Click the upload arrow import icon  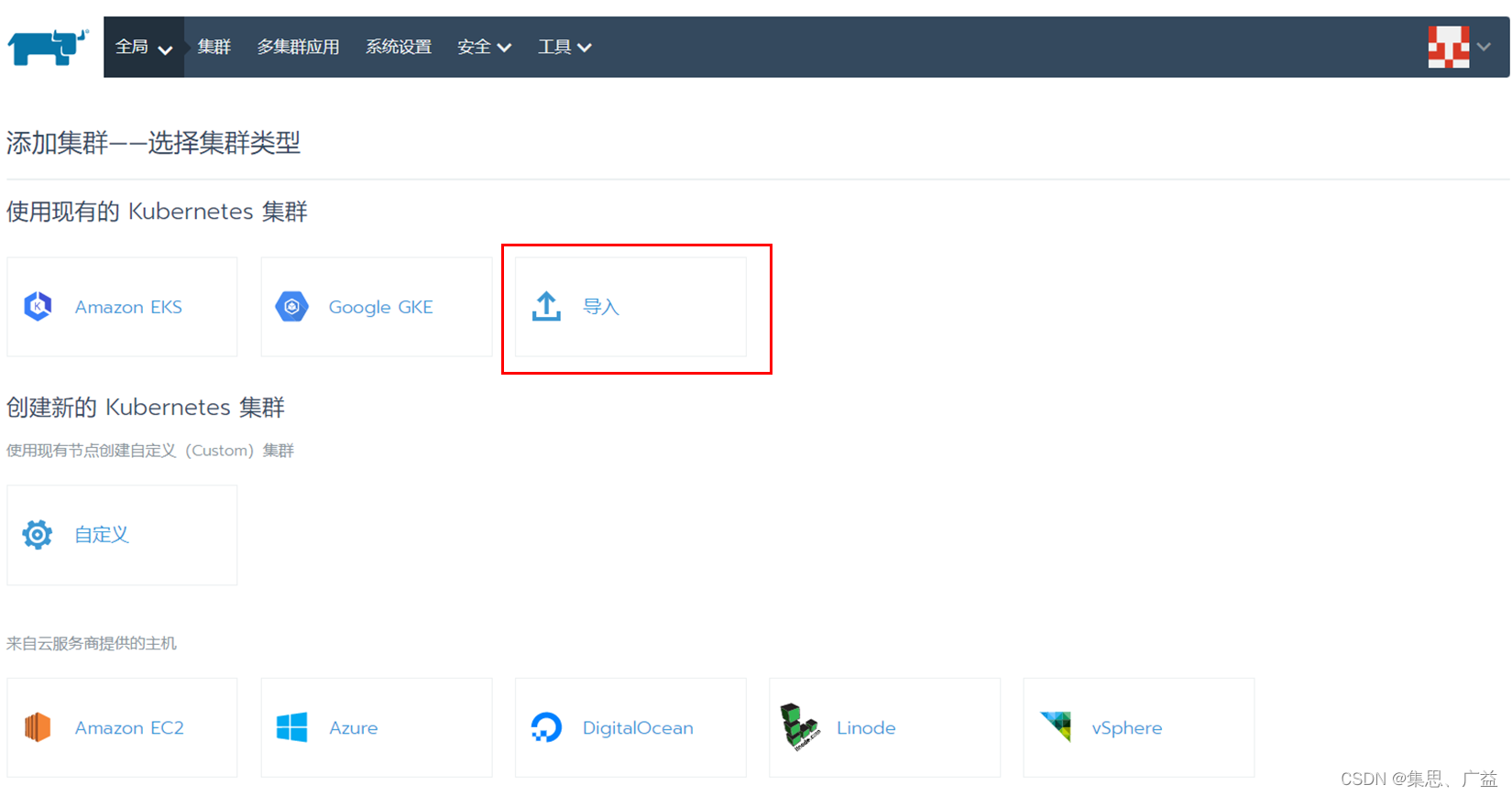[546, 306]
